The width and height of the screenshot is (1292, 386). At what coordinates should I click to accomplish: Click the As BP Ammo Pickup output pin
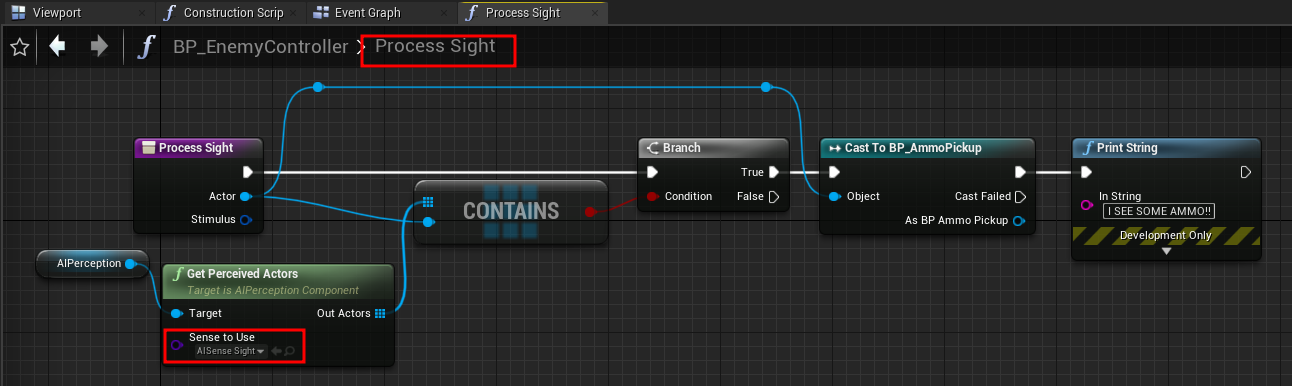[x=1019, y=220]
